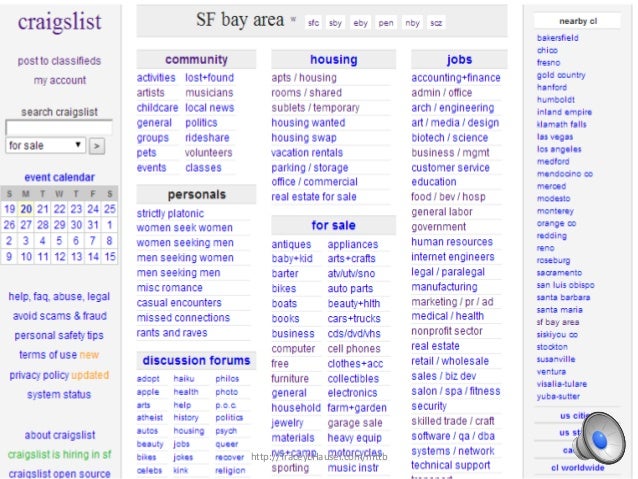Open the 'post to classifieds' link
638x479 pixels.
(x=59, y=61)
